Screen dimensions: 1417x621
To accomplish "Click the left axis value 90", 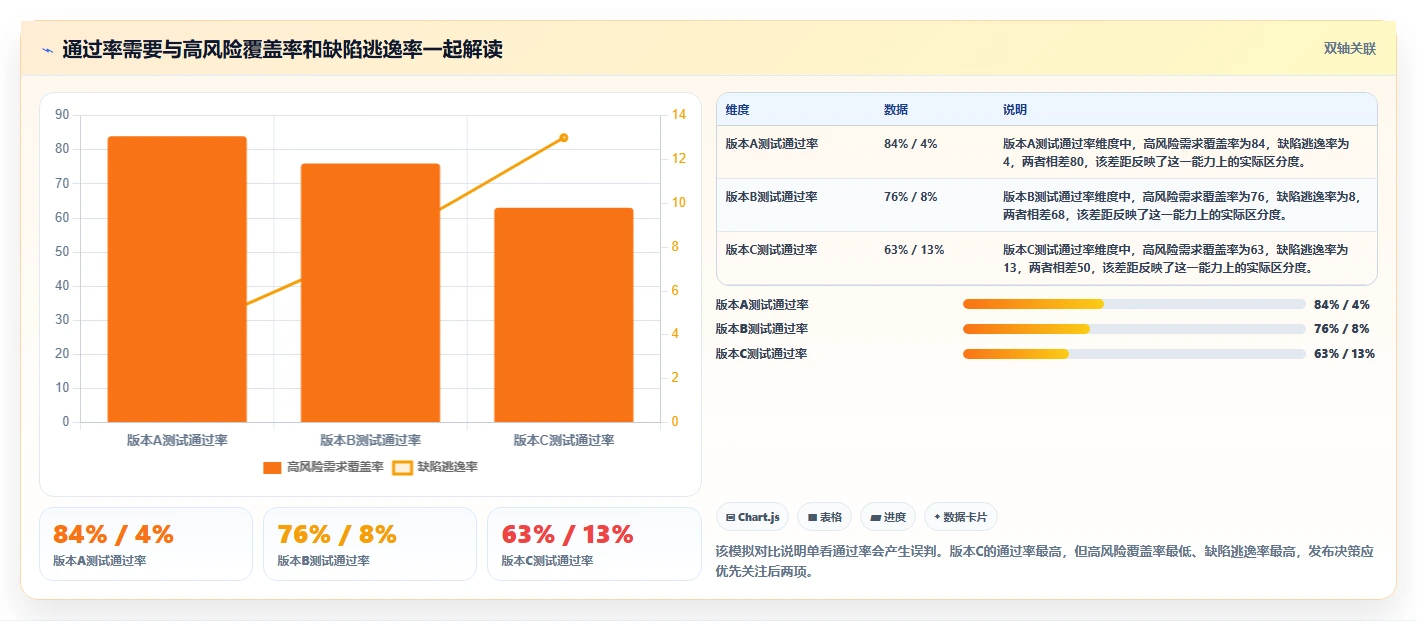I will pos(62,115).
